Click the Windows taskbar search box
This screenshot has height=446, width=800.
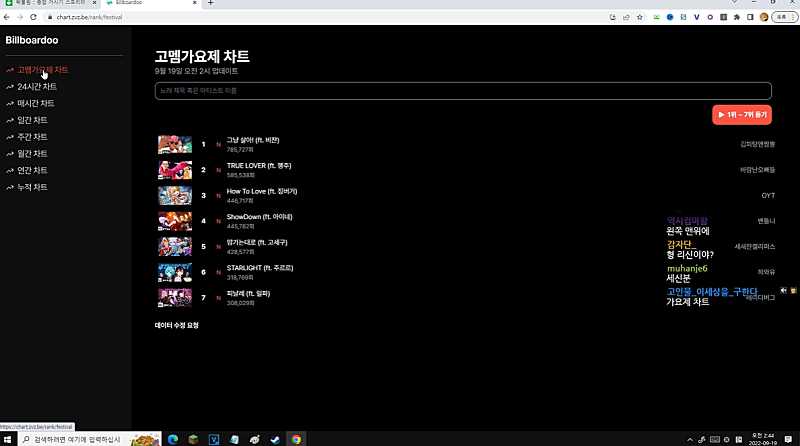pyautogui.click(x=90, y=439)
